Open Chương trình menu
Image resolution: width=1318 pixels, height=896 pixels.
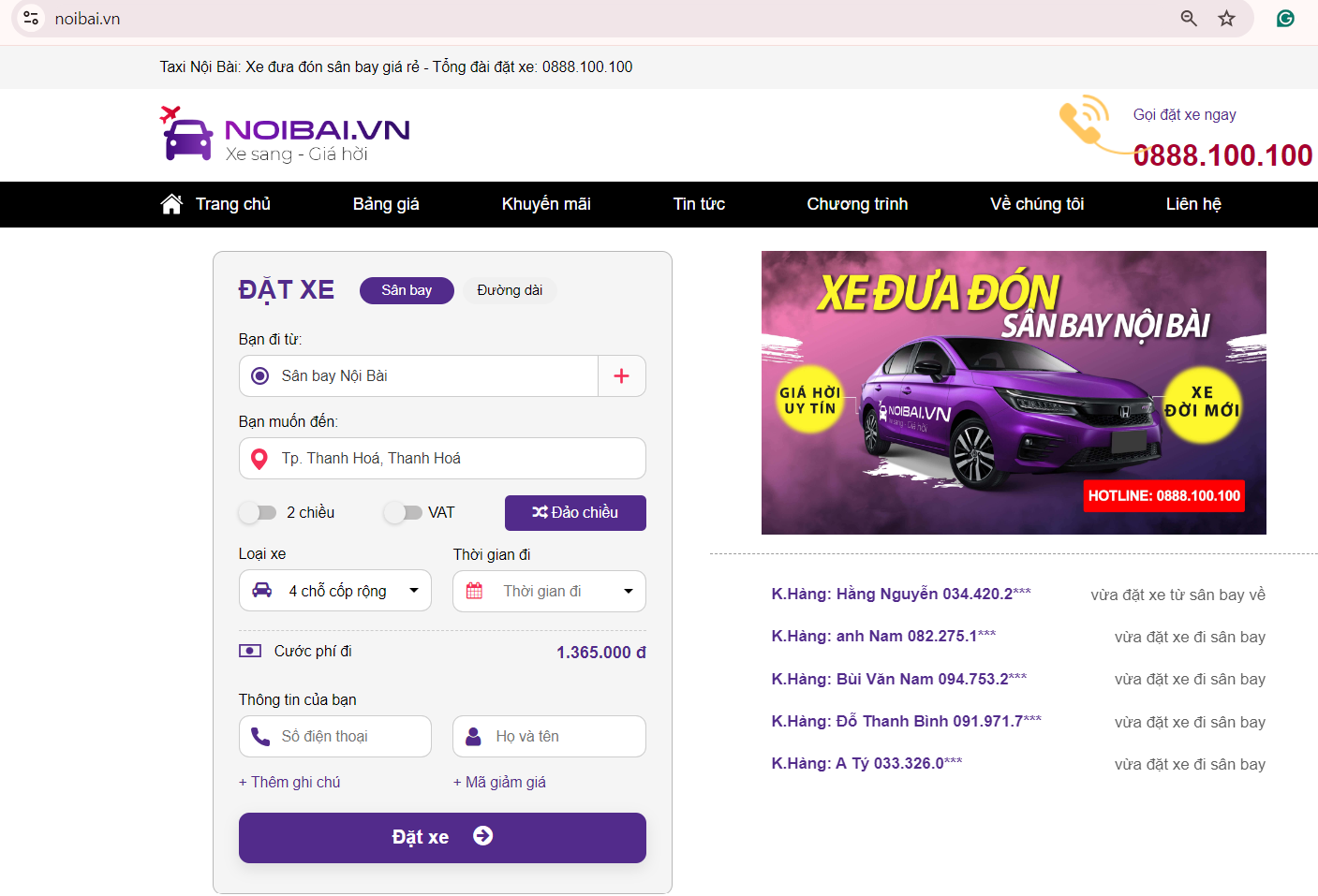857,204
